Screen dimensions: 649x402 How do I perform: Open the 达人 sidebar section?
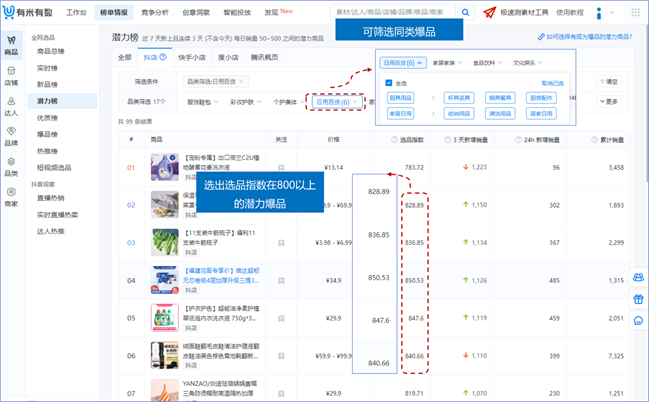12,107
